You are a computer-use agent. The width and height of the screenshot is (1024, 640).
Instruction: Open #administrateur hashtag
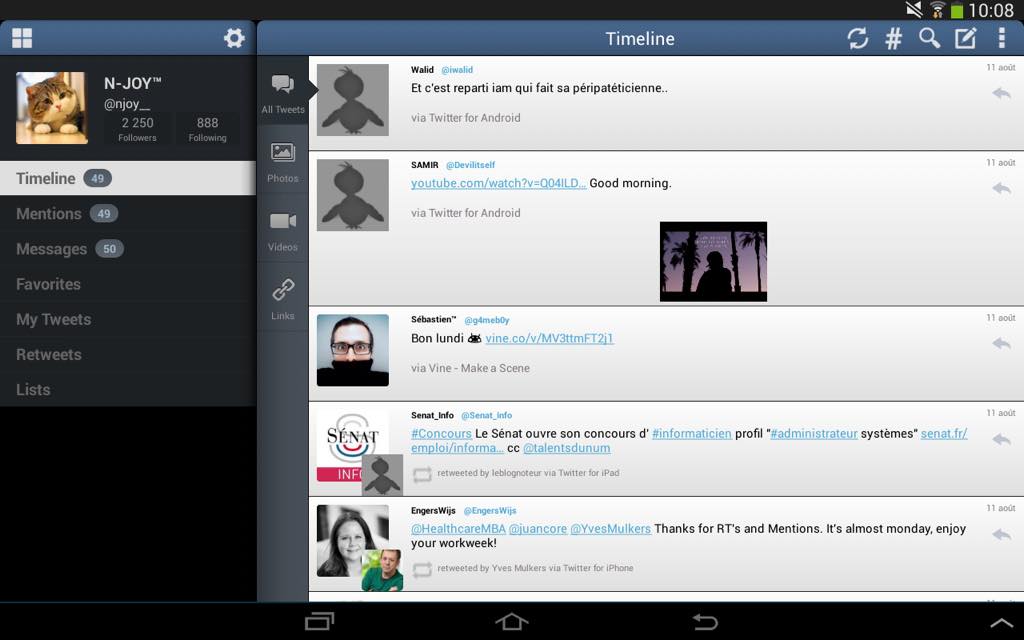[814, 434]
